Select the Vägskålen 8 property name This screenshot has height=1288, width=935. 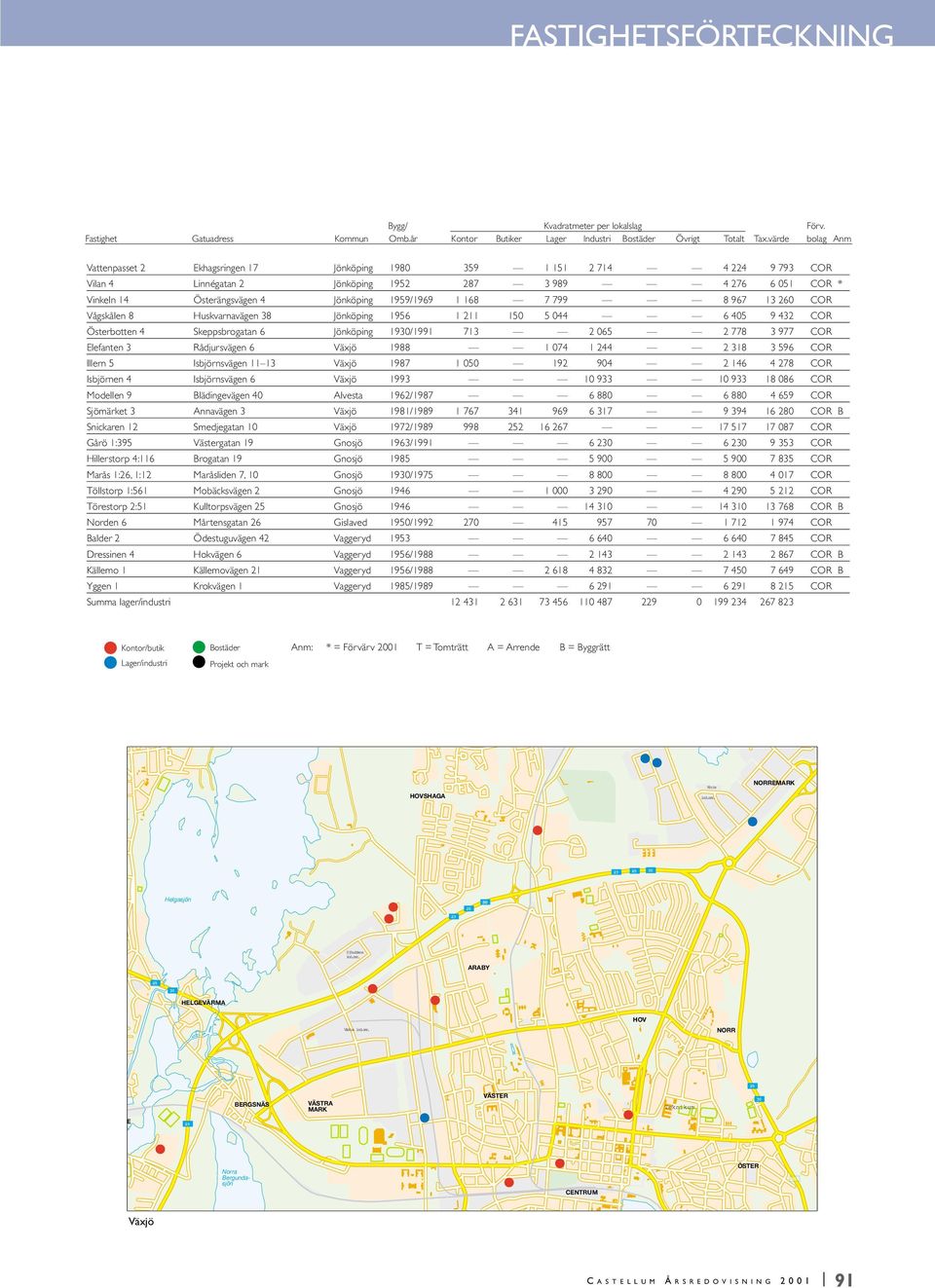click(110, 315)
